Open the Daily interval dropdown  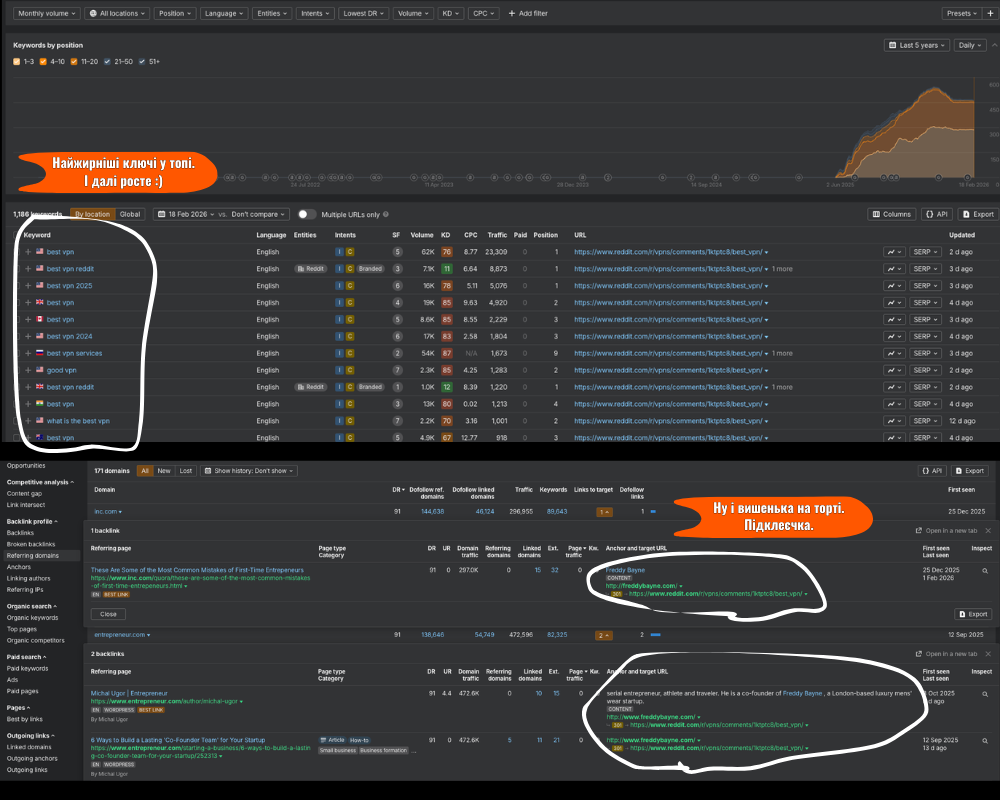[x=970, y=45]
